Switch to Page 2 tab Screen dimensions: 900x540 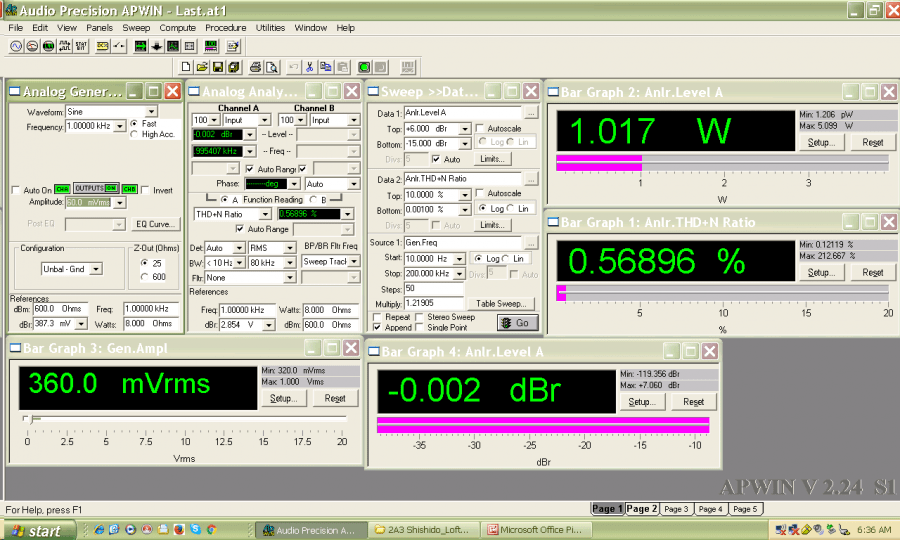(x=642, y=508)
